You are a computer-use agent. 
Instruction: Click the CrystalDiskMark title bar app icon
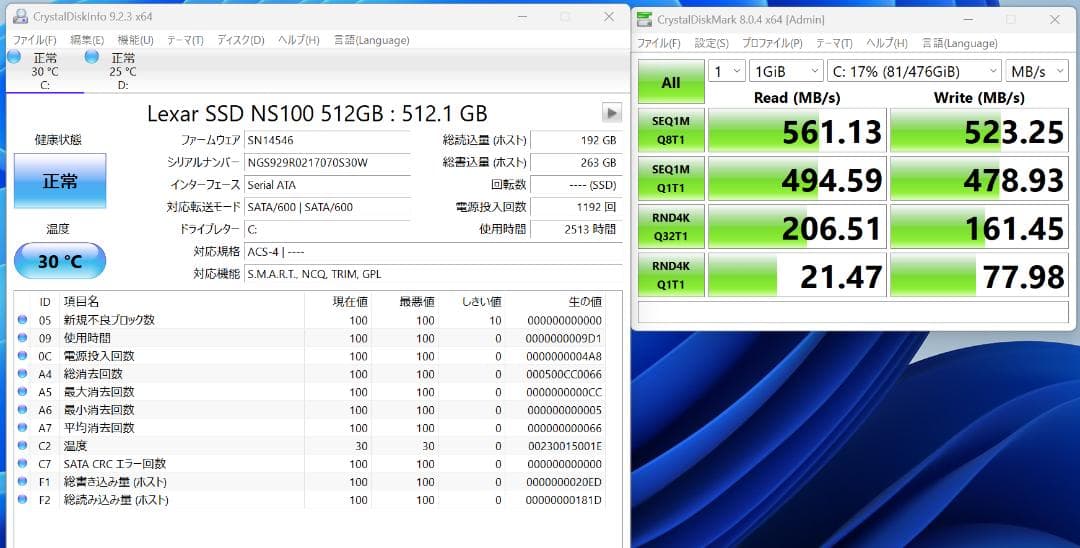coord(644,19)
